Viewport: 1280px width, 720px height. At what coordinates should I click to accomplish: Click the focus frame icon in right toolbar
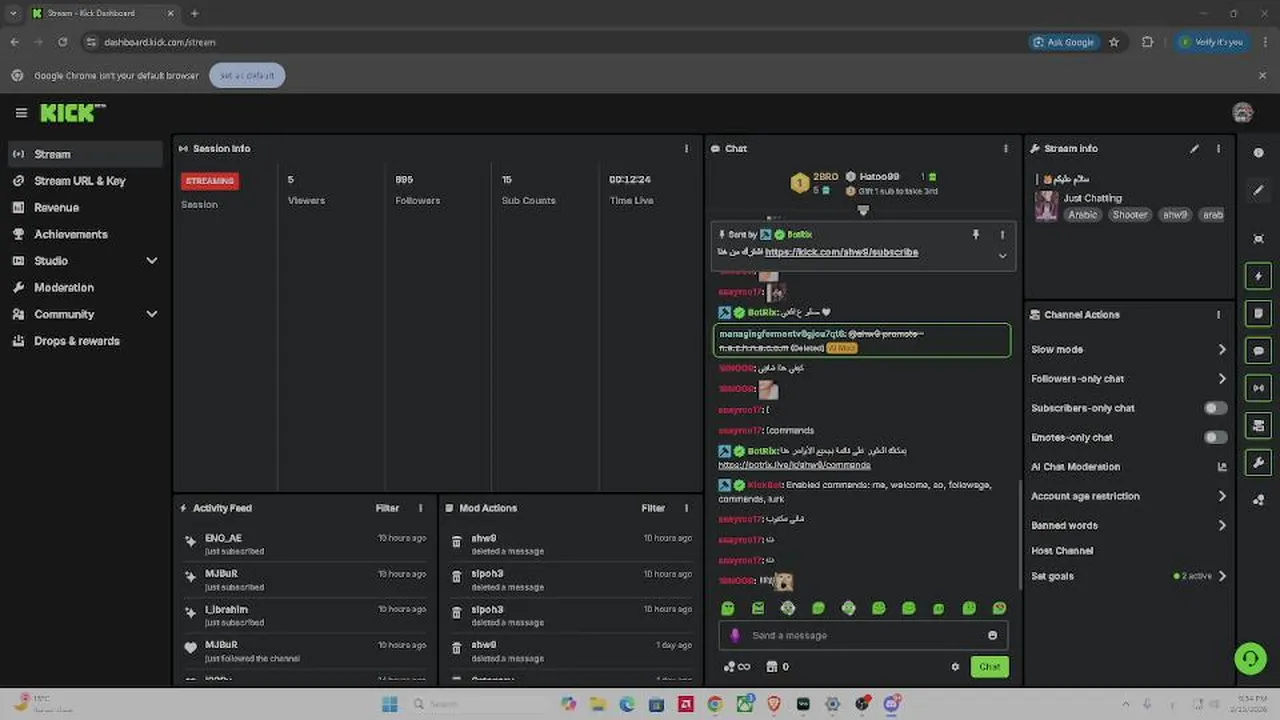tap(1258, 239)
